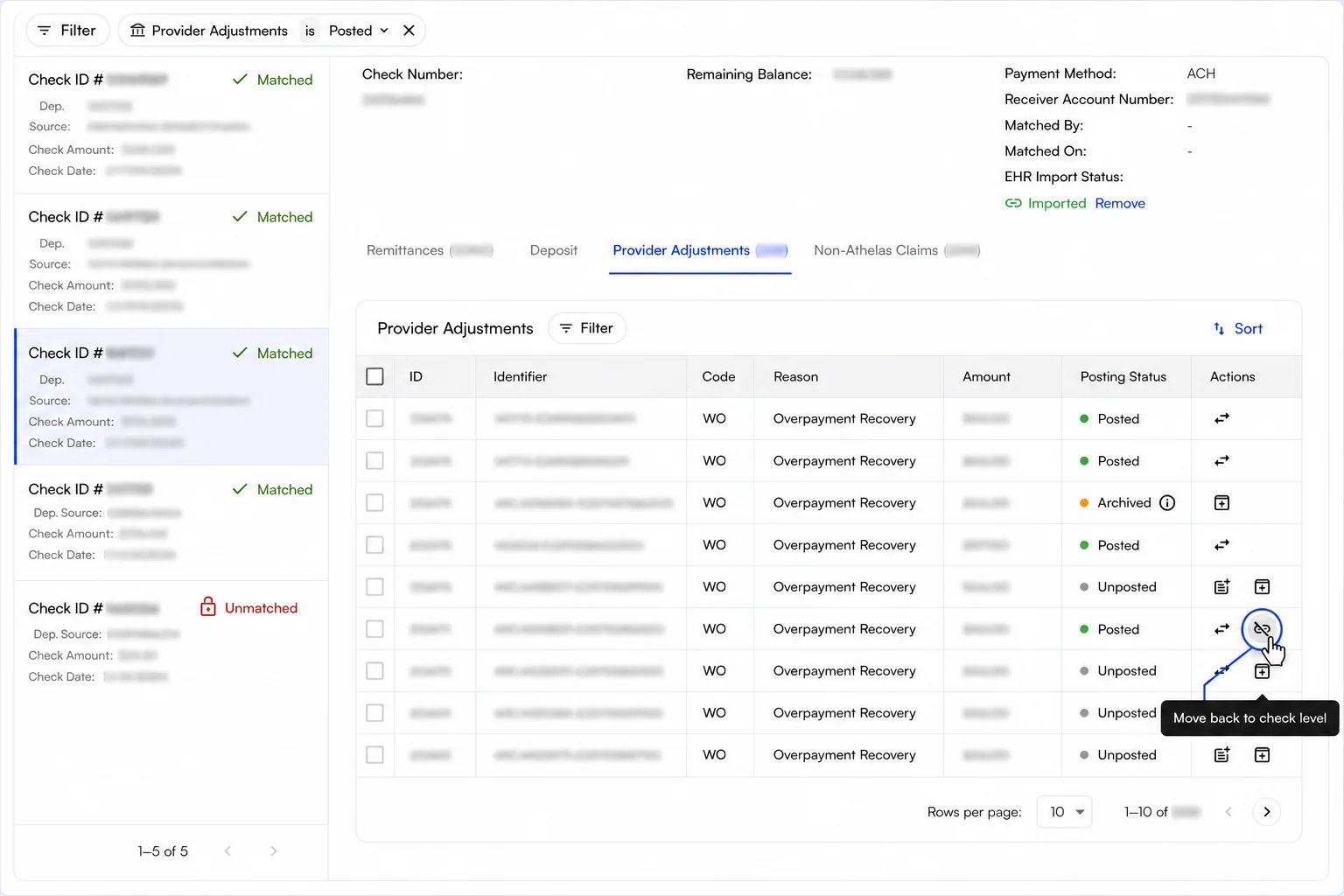Click the Remove link next to Imported
Screen dimensions: 1344x896
(x=1120, y=203)
